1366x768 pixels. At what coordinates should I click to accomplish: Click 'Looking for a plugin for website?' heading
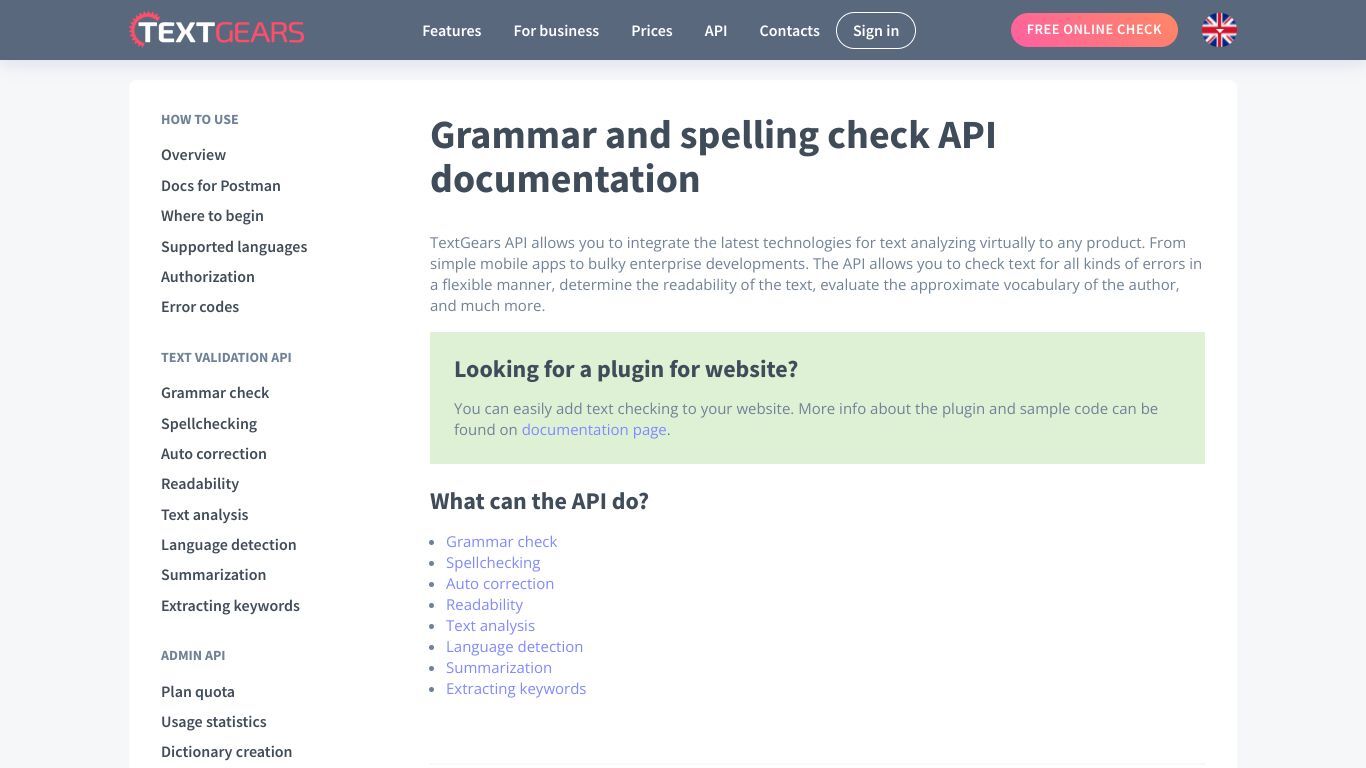point(626,369)
